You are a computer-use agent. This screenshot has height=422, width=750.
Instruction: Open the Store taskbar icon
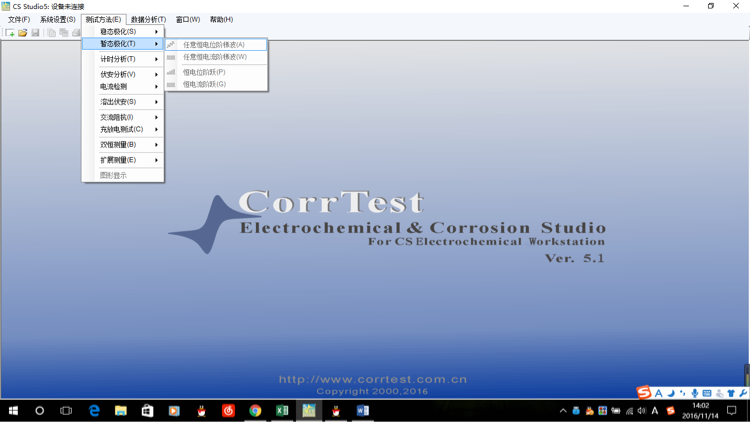[147, 411]
